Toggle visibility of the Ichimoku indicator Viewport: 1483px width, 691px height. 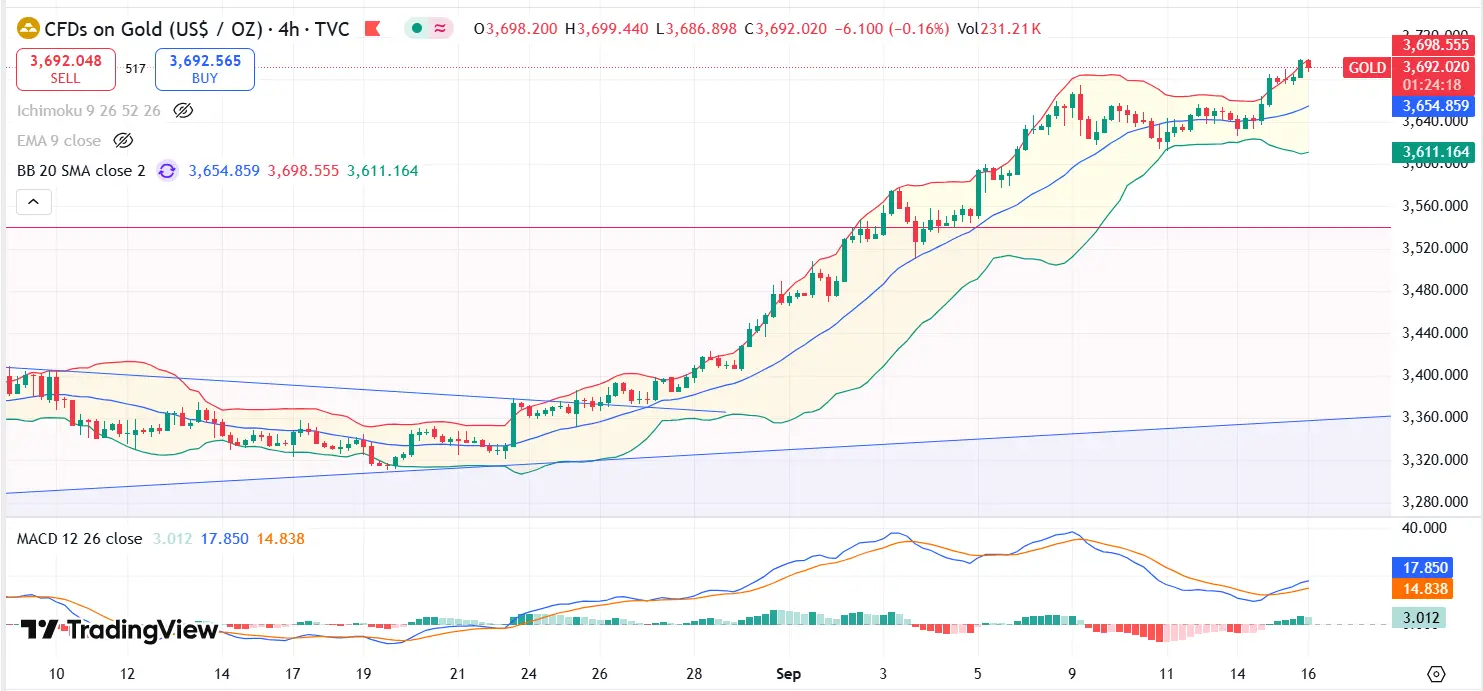coord(181,111)
